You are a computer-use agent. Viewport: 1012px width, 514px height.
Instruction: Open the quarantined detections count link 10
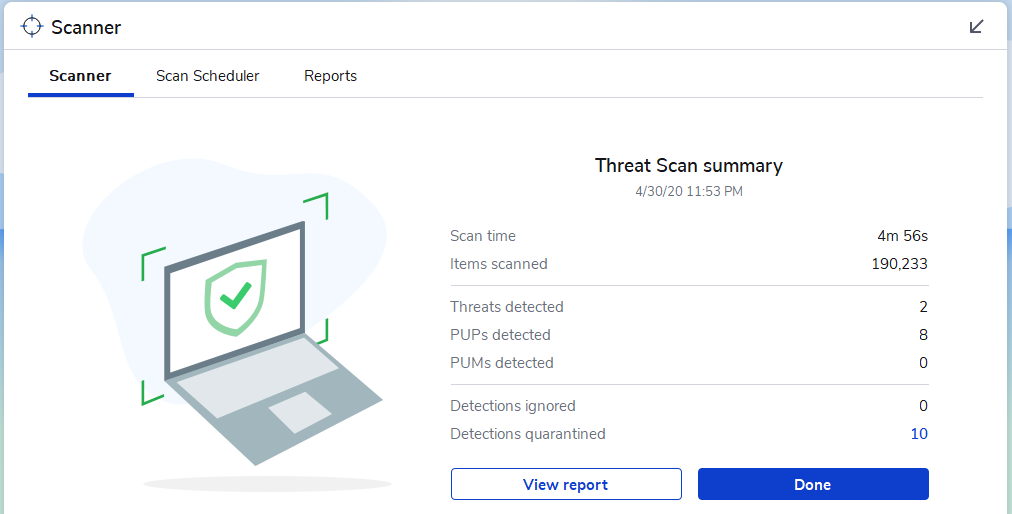click(918, 434)
